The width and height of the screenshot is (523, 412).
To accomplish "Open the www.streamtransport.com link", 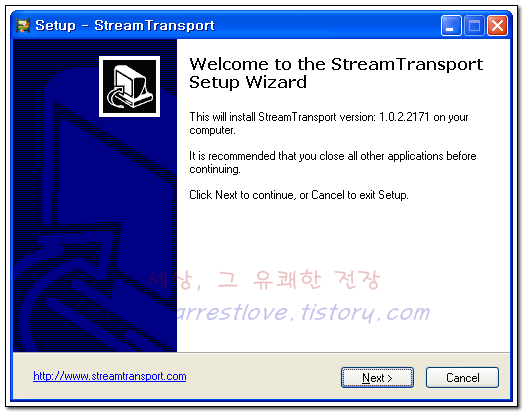I will coord(110,376).
